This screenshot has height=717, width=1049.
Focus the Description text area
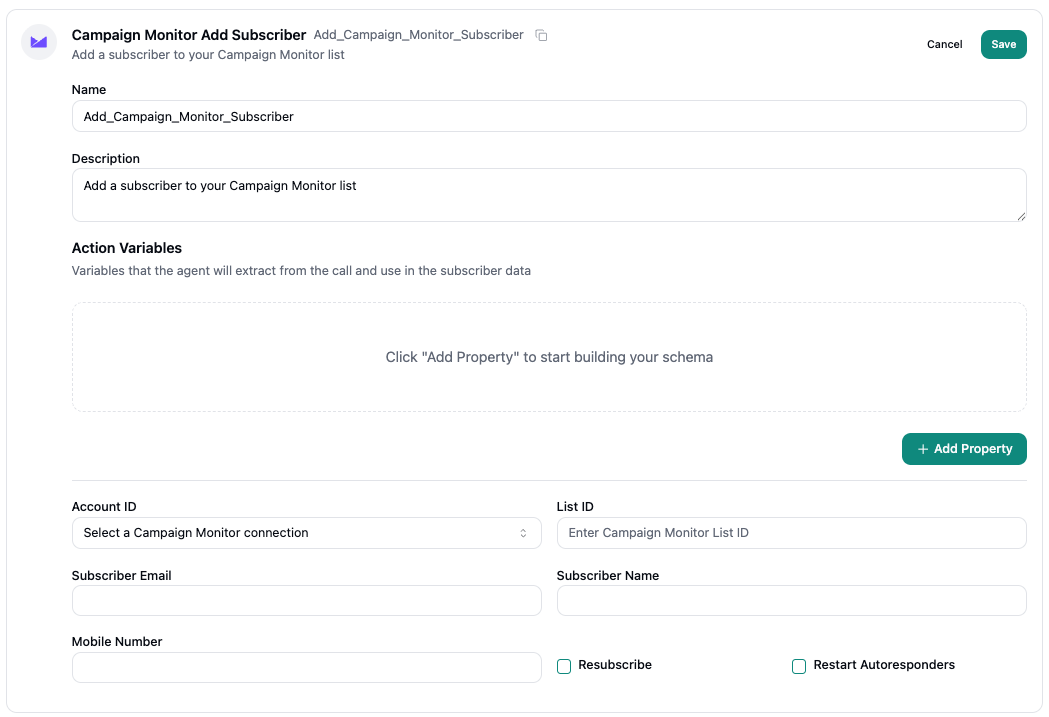[549, 195]
